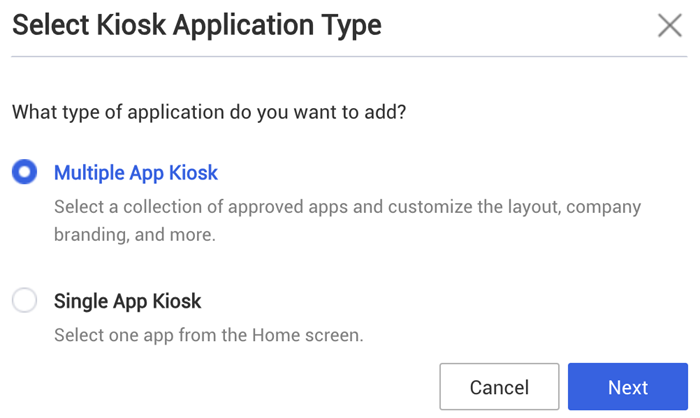Click the Single App Kiosk description text
700x418 pixels.
[208, 335]
